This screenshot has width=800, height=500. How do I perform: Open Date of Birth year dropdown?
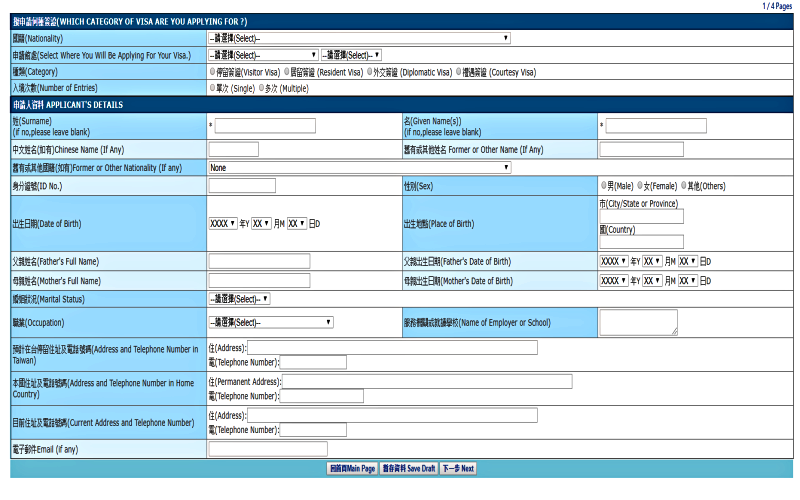(x=223, y=224)
